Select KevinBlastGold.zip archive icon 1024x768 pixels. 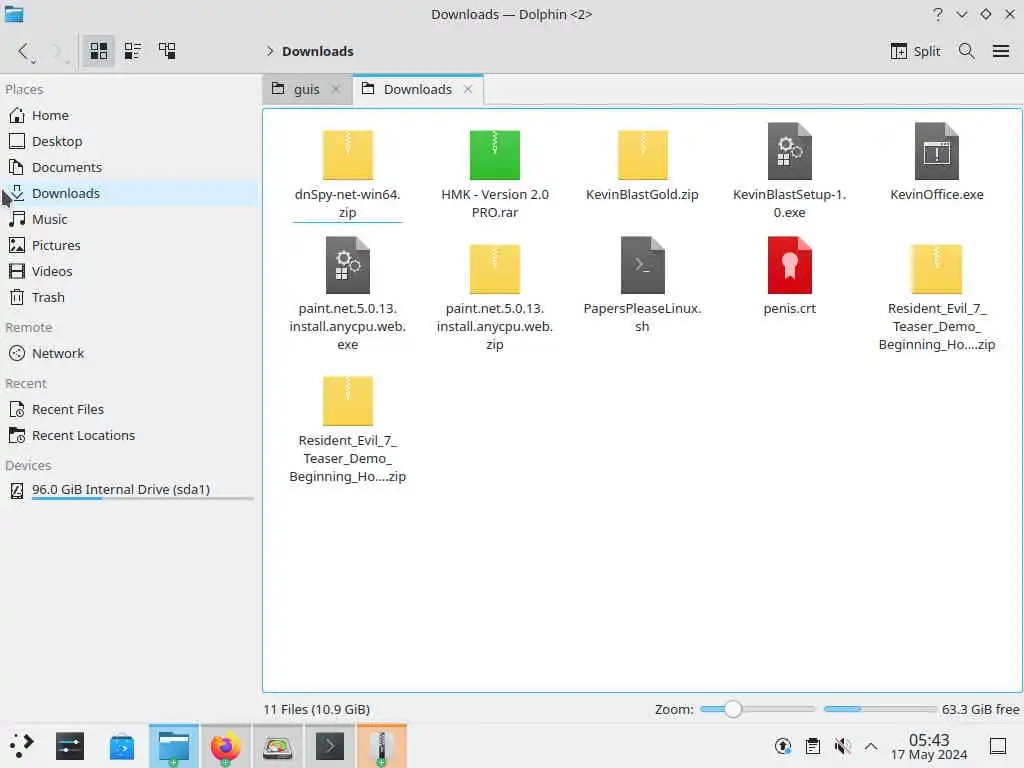tap(642, 155)
